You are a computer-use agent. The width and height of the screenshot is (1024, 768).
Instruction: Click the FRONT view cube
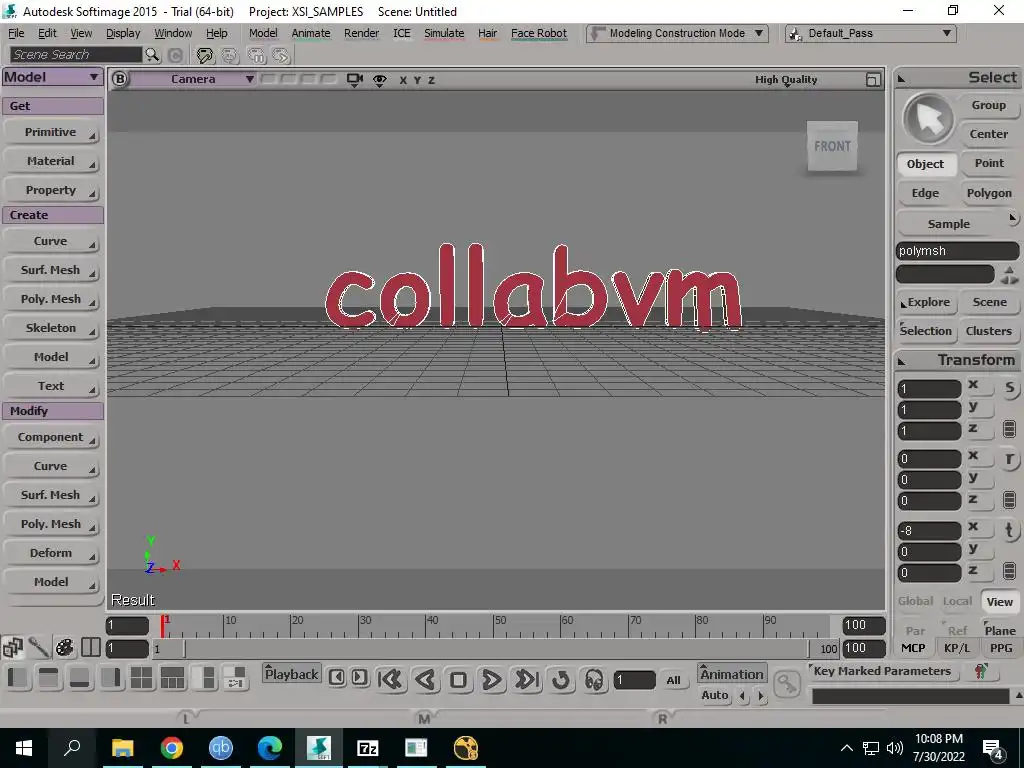click(x=832, y=146)
